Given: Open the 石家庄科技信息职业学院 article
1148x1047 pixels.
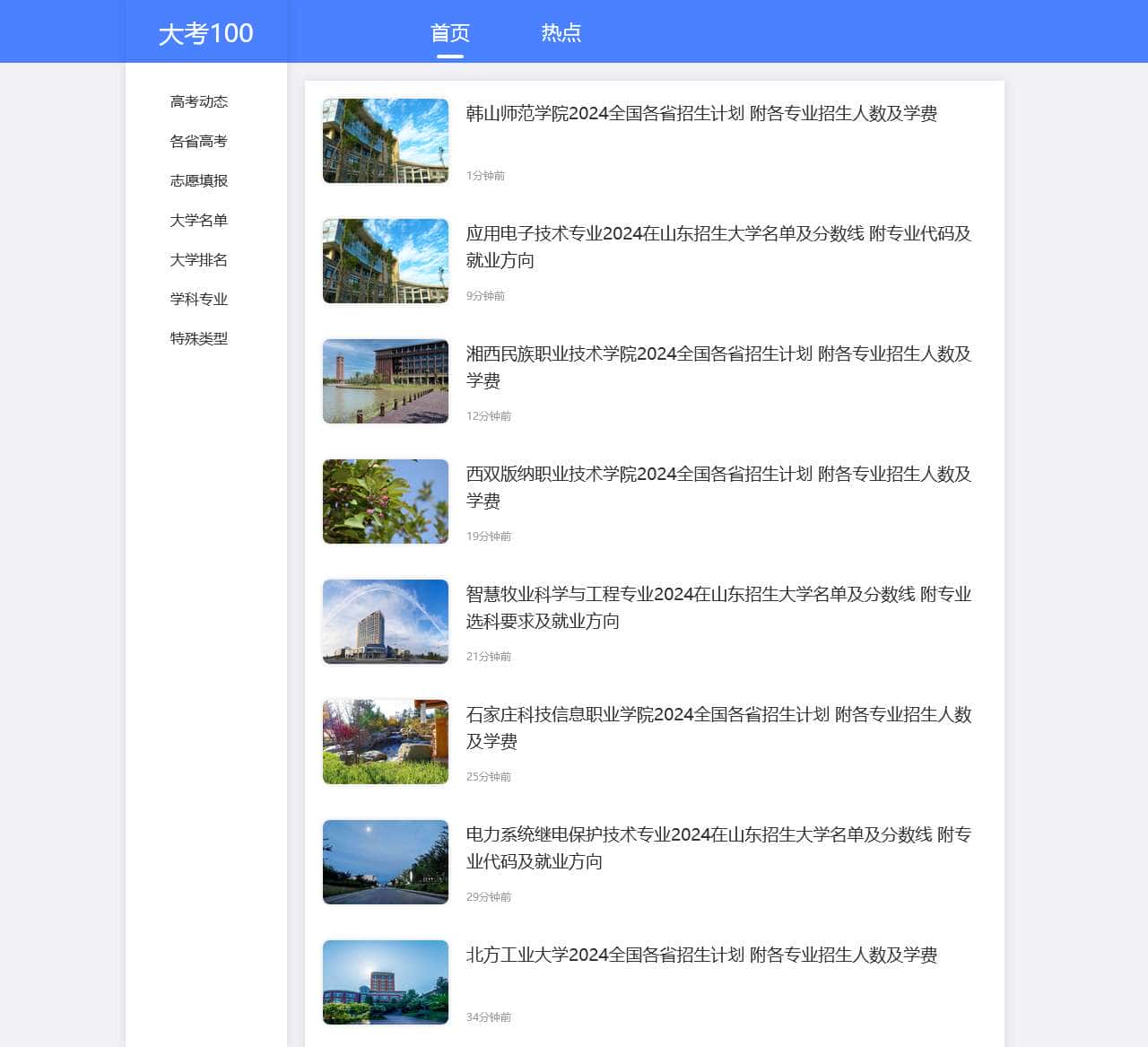Looking at the screenshot, I should [x=716, y=729].
